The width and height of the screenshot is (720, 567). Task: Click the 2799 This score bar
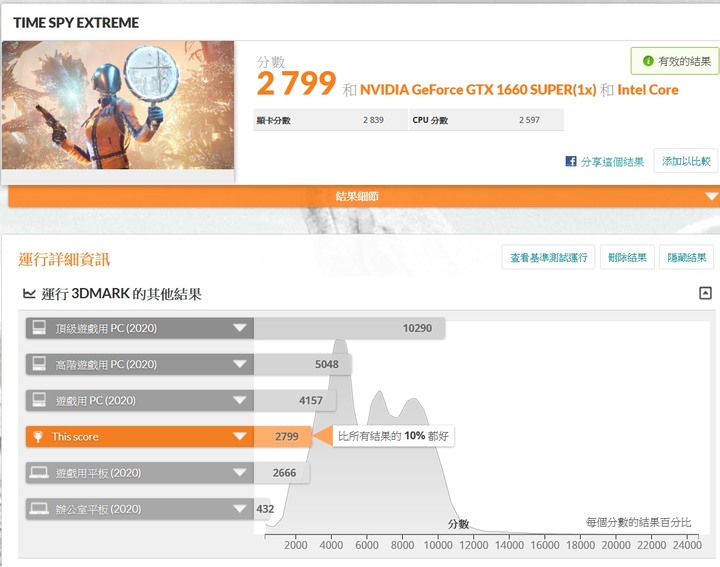click(x=283, y=436)
